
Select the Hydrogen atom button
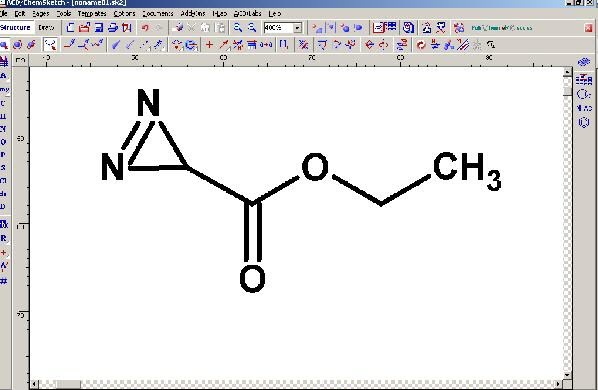pyautogui.click(x=3, y=116)
